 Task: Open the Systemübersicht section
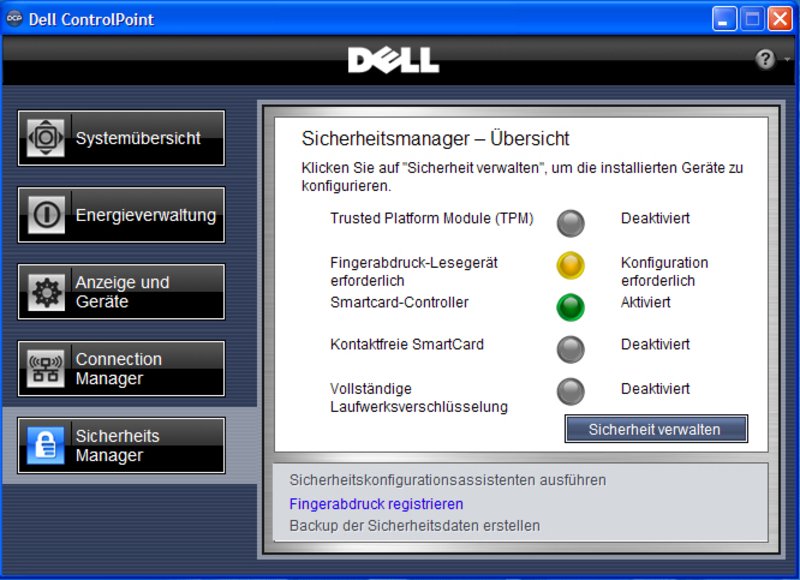pos(121,138)
